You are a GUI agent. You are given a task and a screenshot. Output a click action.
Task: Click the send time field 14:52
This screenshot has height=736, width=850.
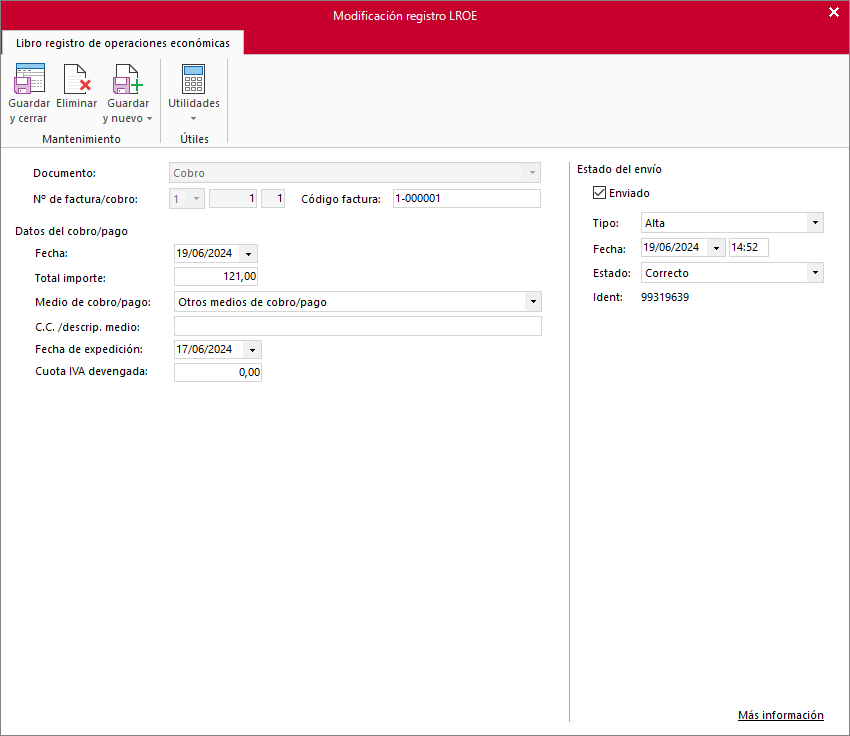(749, 248)
